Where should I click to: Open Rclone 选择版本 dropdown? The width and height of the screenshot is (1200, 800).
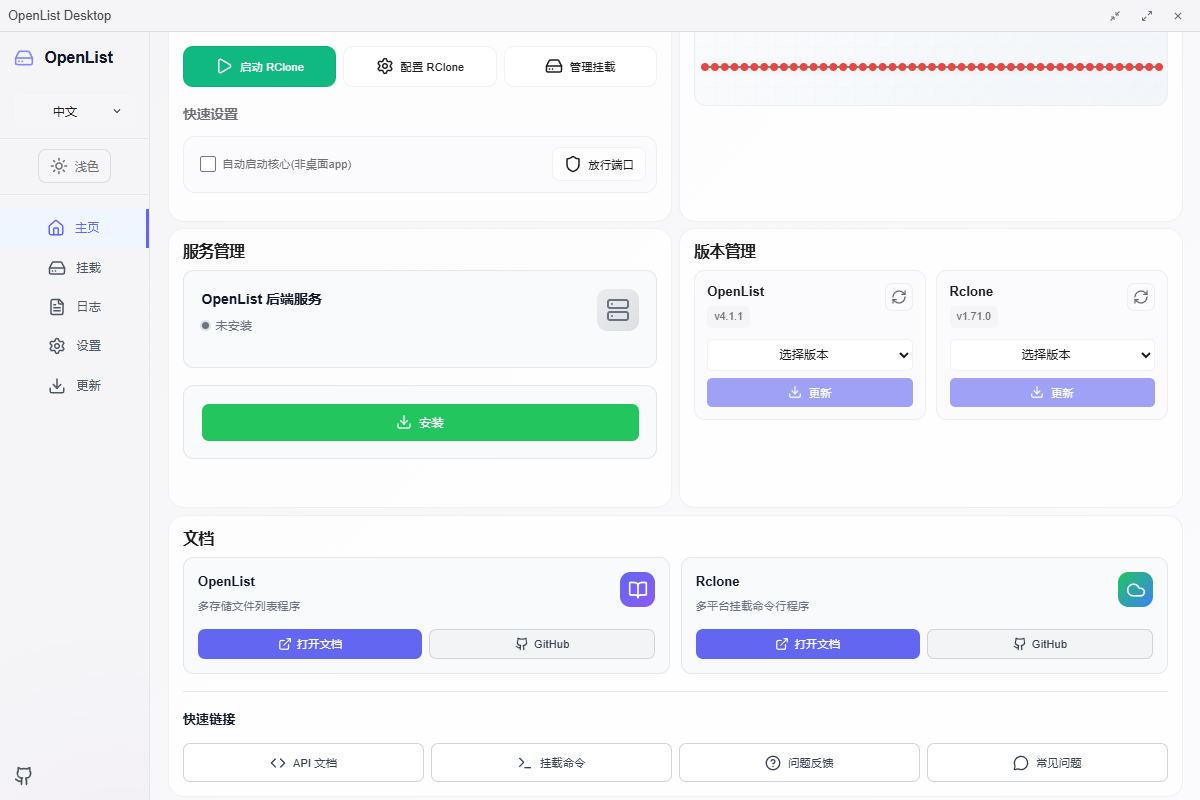(1052, 355)
